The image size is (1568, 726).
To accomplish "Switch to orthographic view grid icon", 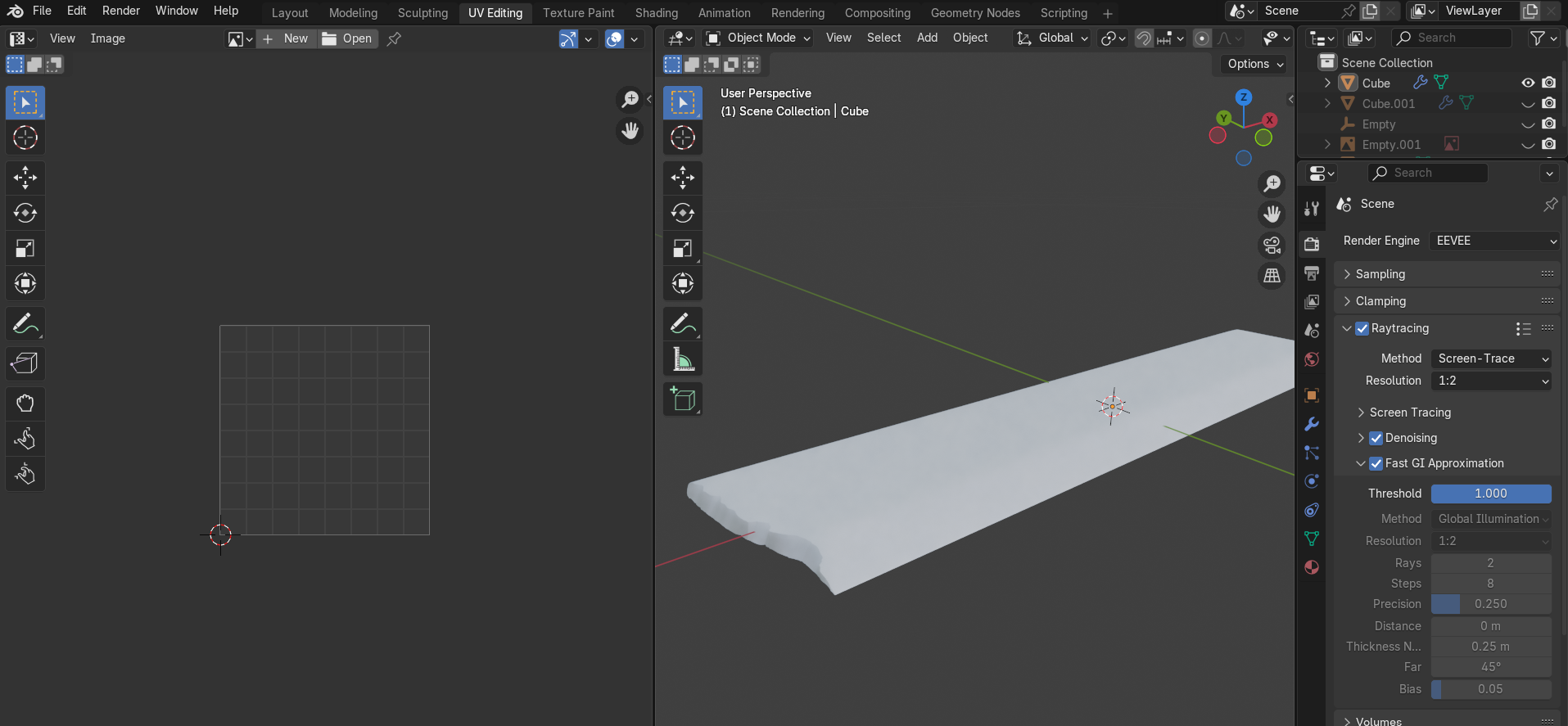I will (1272, 276).
